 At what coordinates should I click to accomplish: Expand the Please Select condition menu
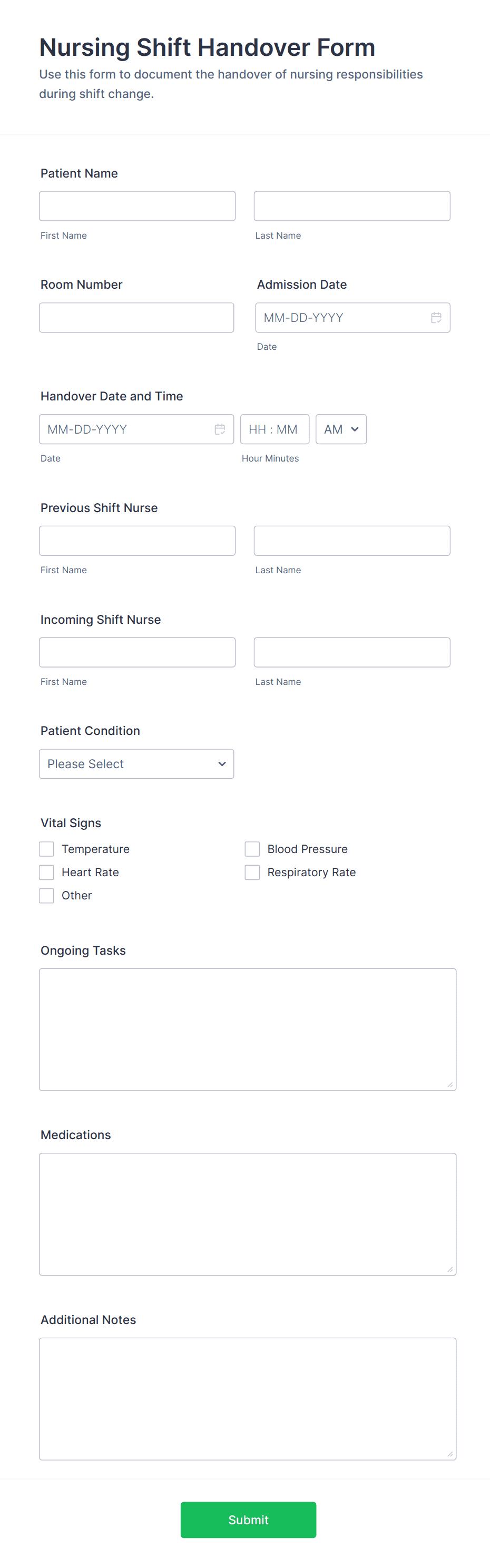pos(136,763)
